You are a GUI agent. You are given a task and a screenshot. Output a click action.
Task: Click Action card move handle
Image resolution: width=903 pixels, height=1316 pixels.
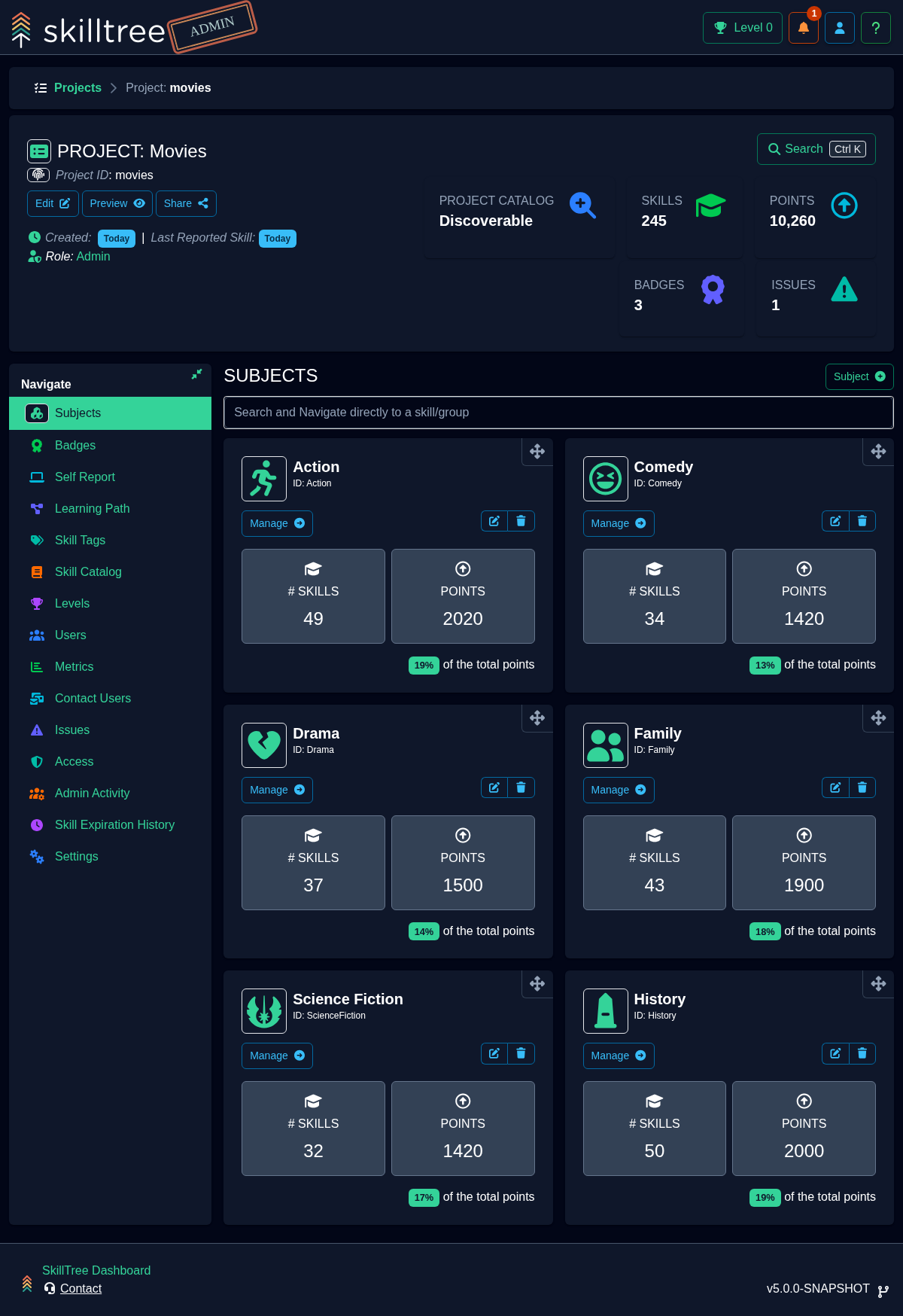(x=537, y=452)
